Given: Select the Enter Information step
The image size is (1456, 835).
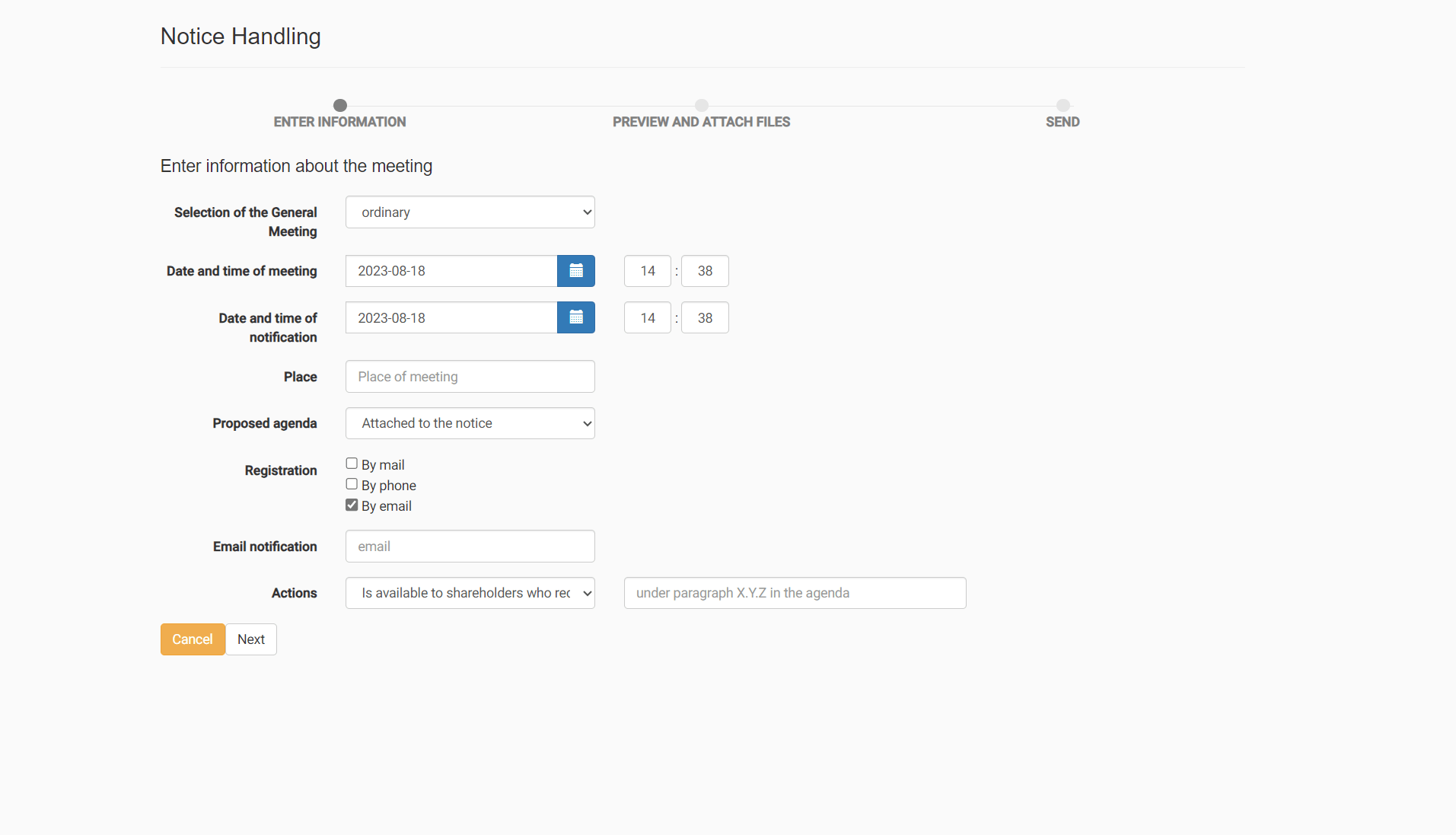Looking at the screenshot, I should pyautogui.click(x=340, y=106).
